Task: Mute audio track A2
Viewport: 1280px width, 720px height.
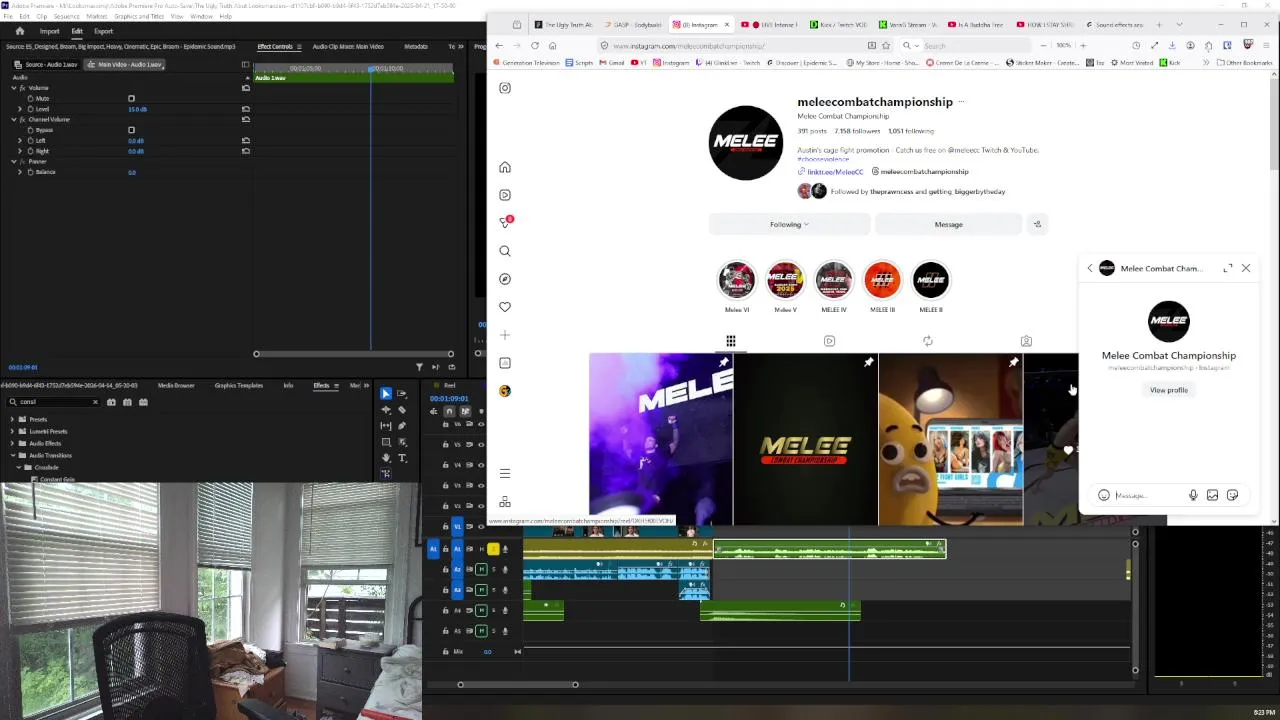Action: pyautogui.click(x=481, y=569)
